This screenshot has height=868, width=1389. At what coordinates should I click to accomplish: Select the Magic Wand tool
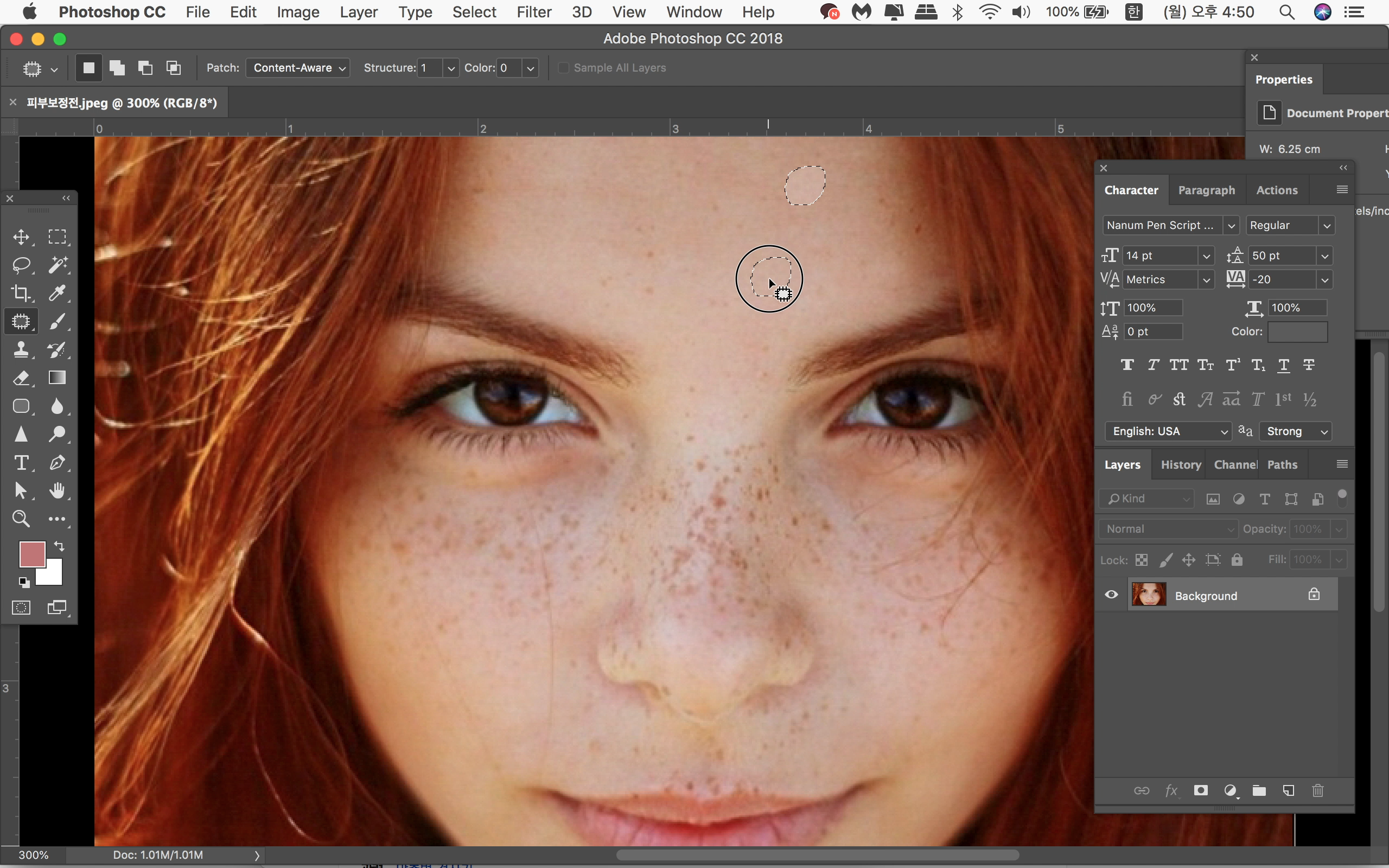click(x=57, y=265)
